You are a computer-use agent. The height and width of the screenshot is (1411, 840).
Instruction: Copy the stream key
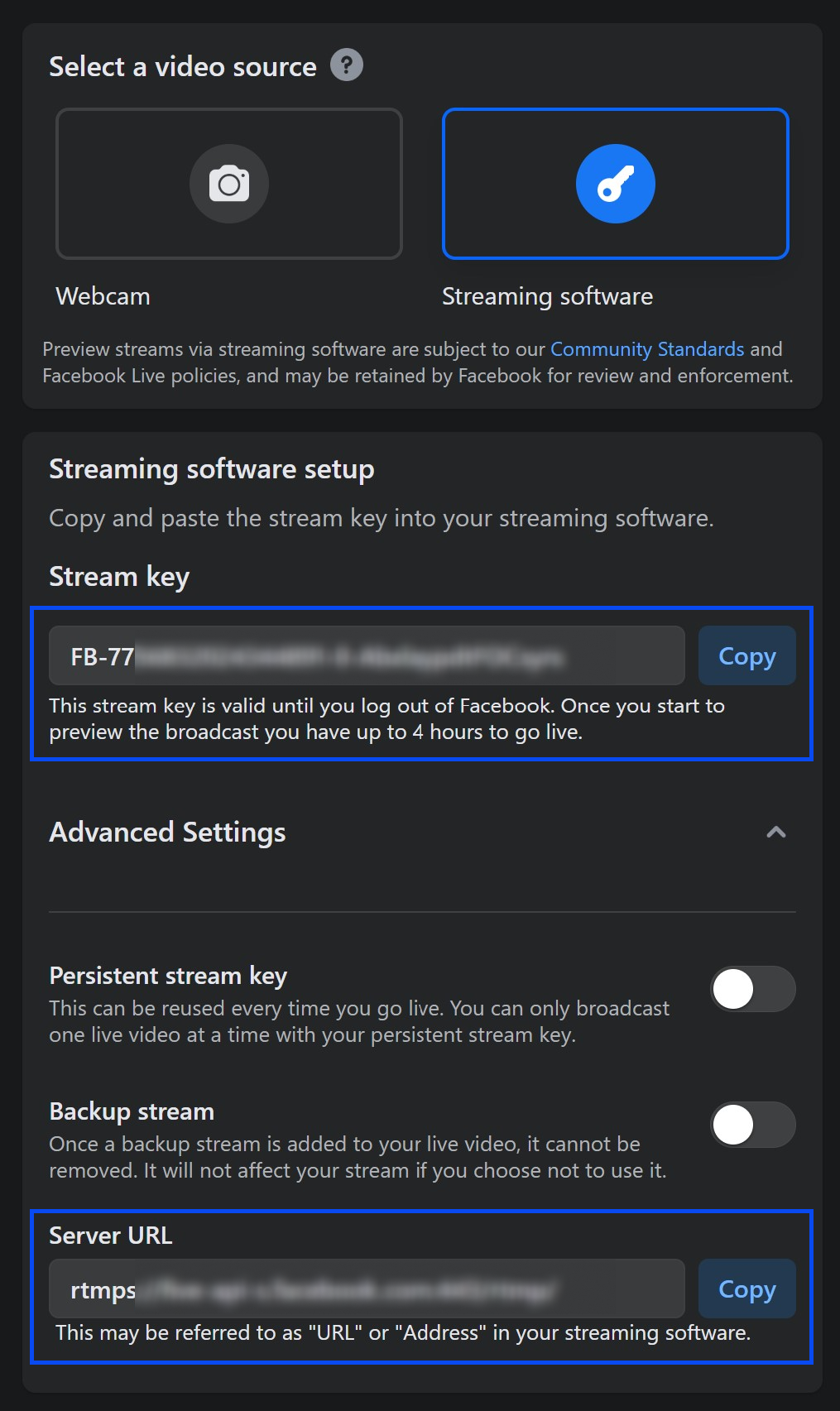[746, 655]
